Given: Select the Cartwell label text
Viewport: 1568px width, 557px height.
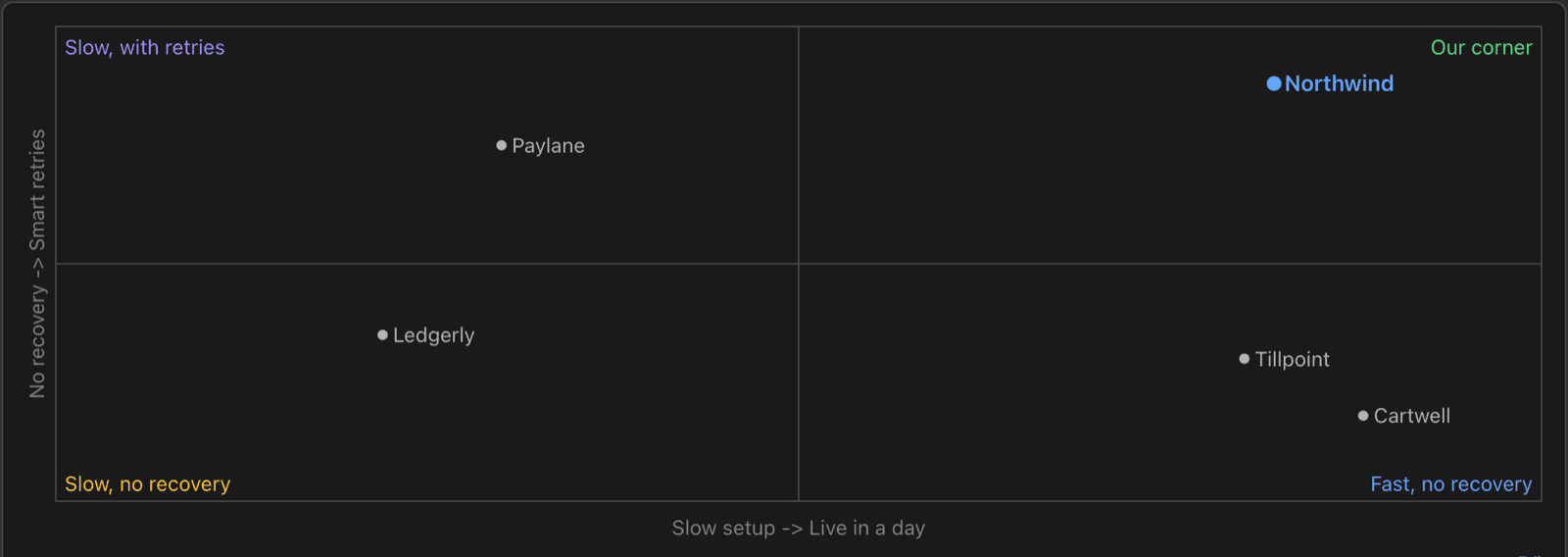Looking at the screenshot, I should 1411,416.
